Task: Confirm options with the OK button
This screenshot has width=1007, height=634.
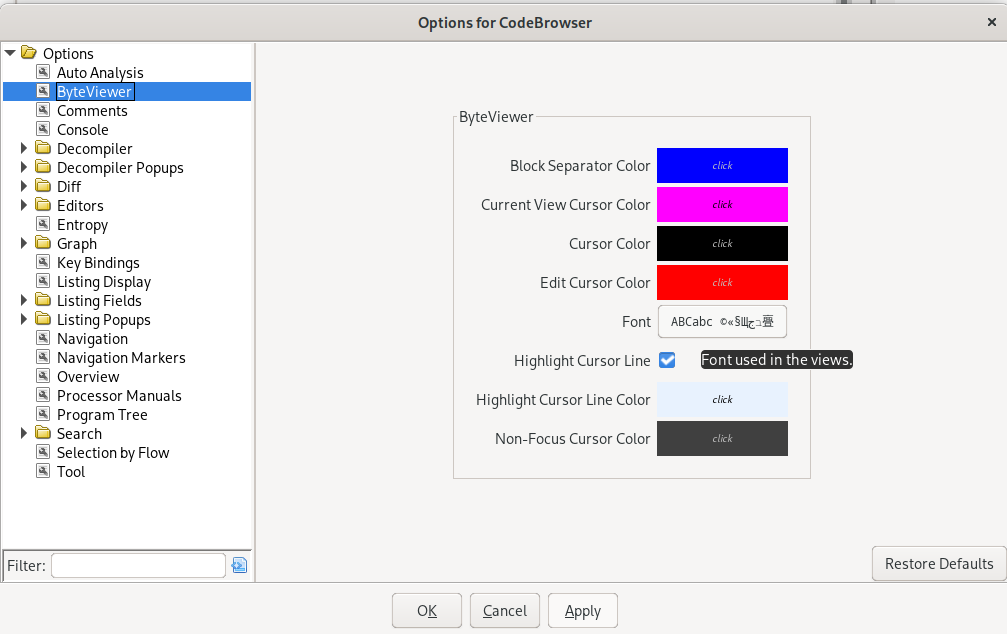Action: click(427, 610)
